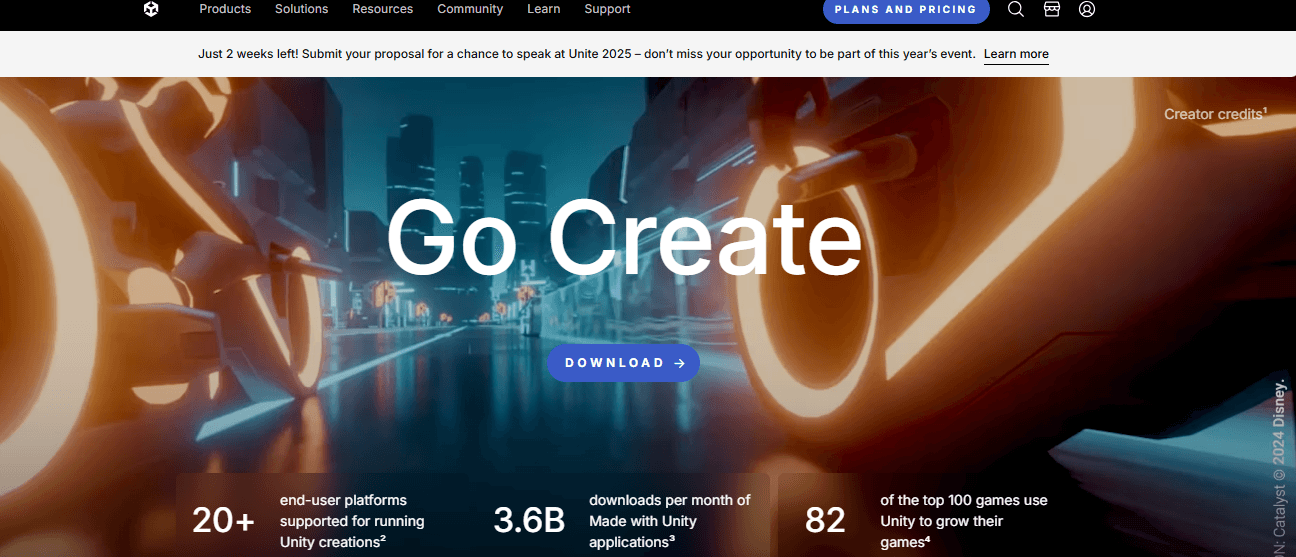Screen dimensions: 1296x557
Task: Follow the Learn more link in banner
Action: coord(1016,54)
